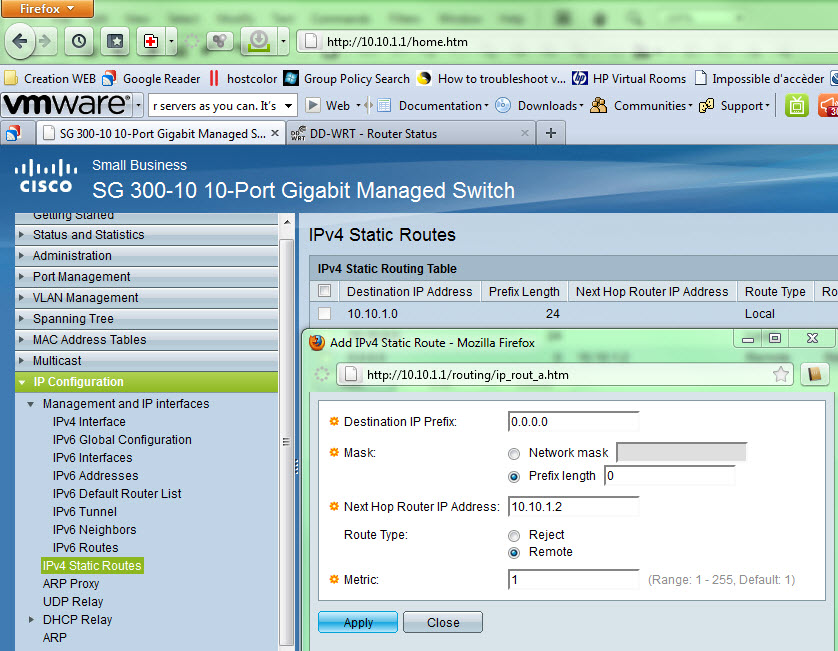Screen dimensions: 838x651
Task: Open Impossible d'accéder bookmark
Action: 759,79
